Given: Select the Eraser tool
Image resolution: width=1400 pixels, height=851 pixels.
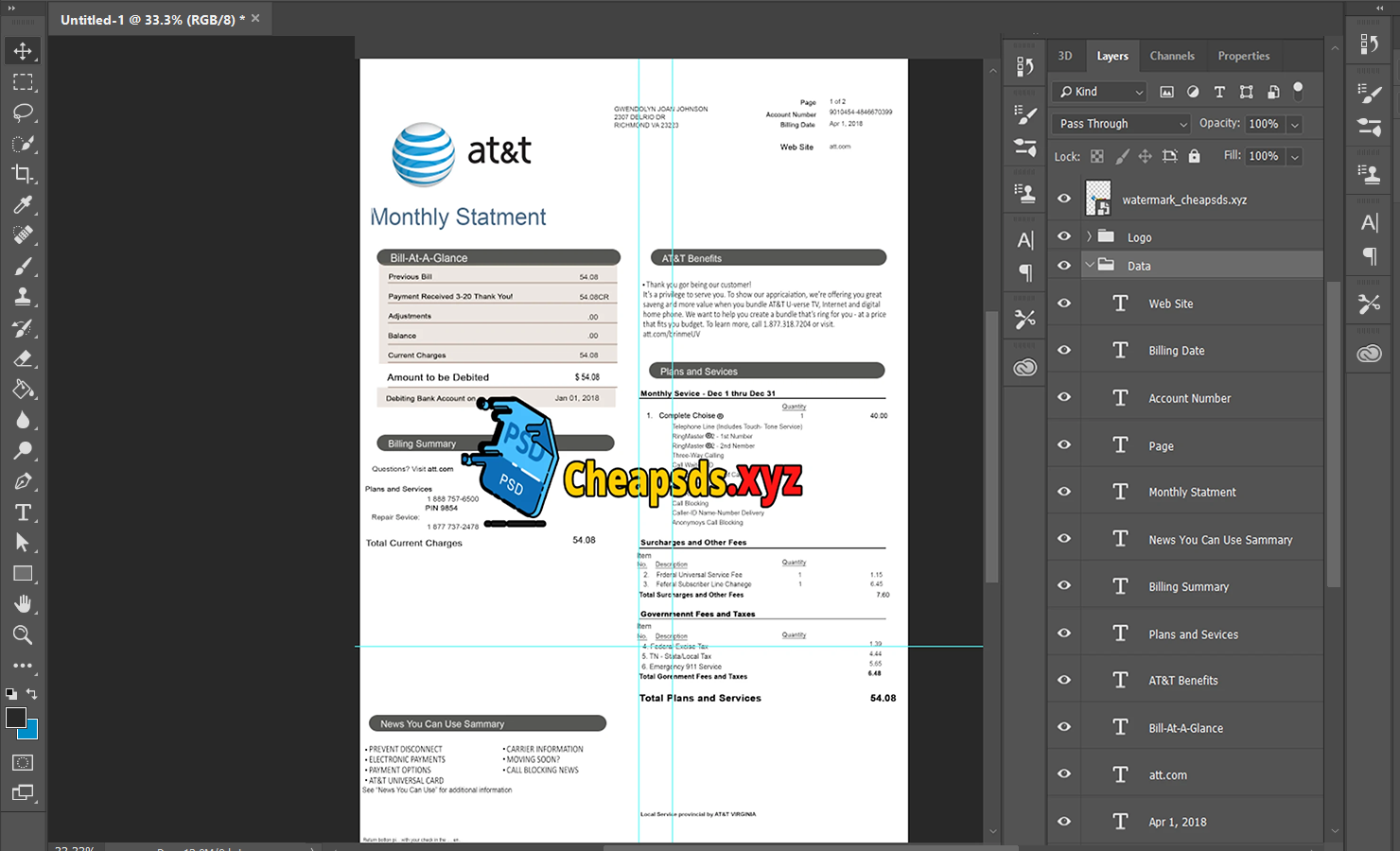Looking at the screenshot, I should pyautogui.click(x=23, y=358).
